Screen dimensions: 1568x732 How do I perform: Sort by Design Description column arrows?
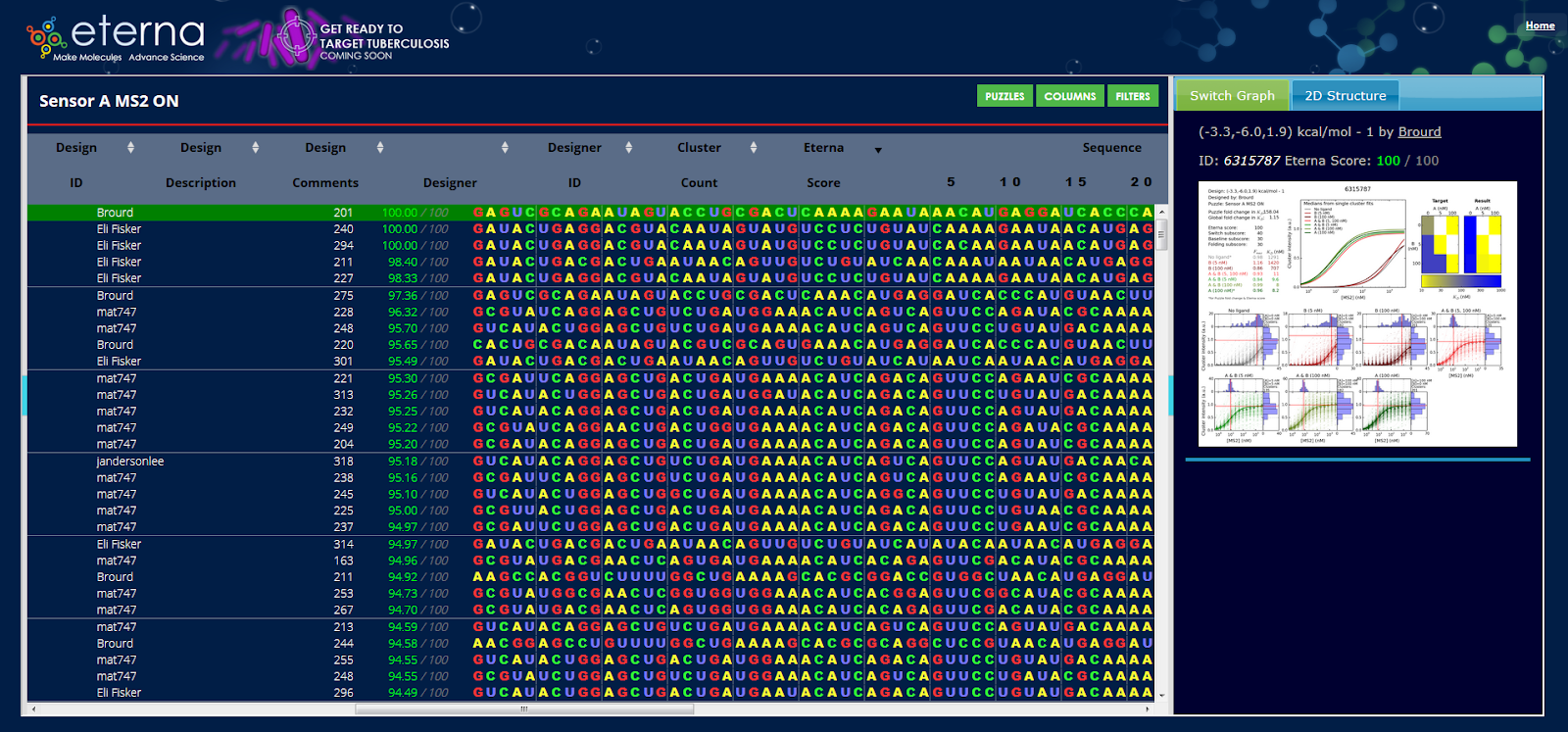click(255, 148)
